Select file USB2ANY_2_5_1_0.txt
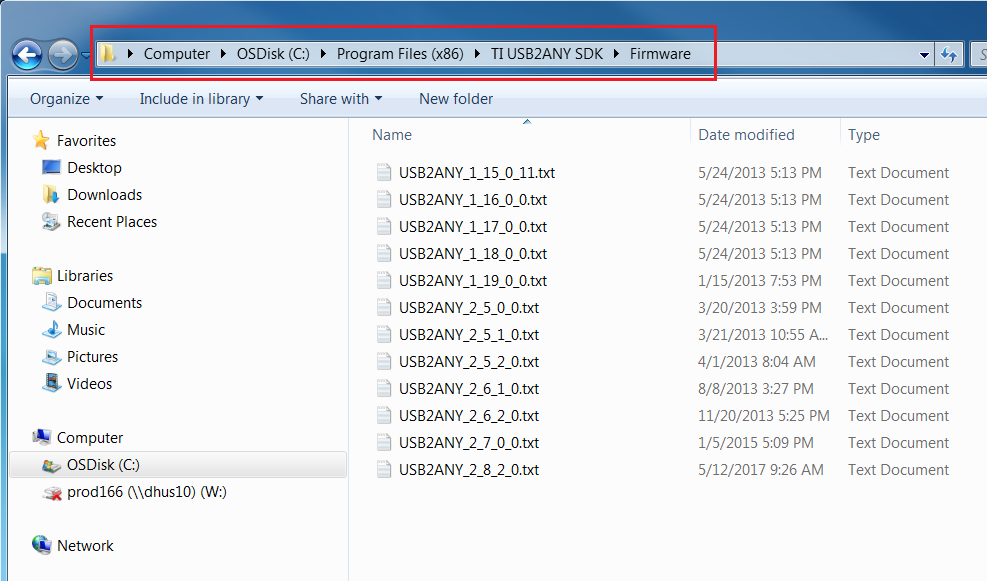Image resolution: width=987 pixels, height=581 pixels. tap(469, 335)
